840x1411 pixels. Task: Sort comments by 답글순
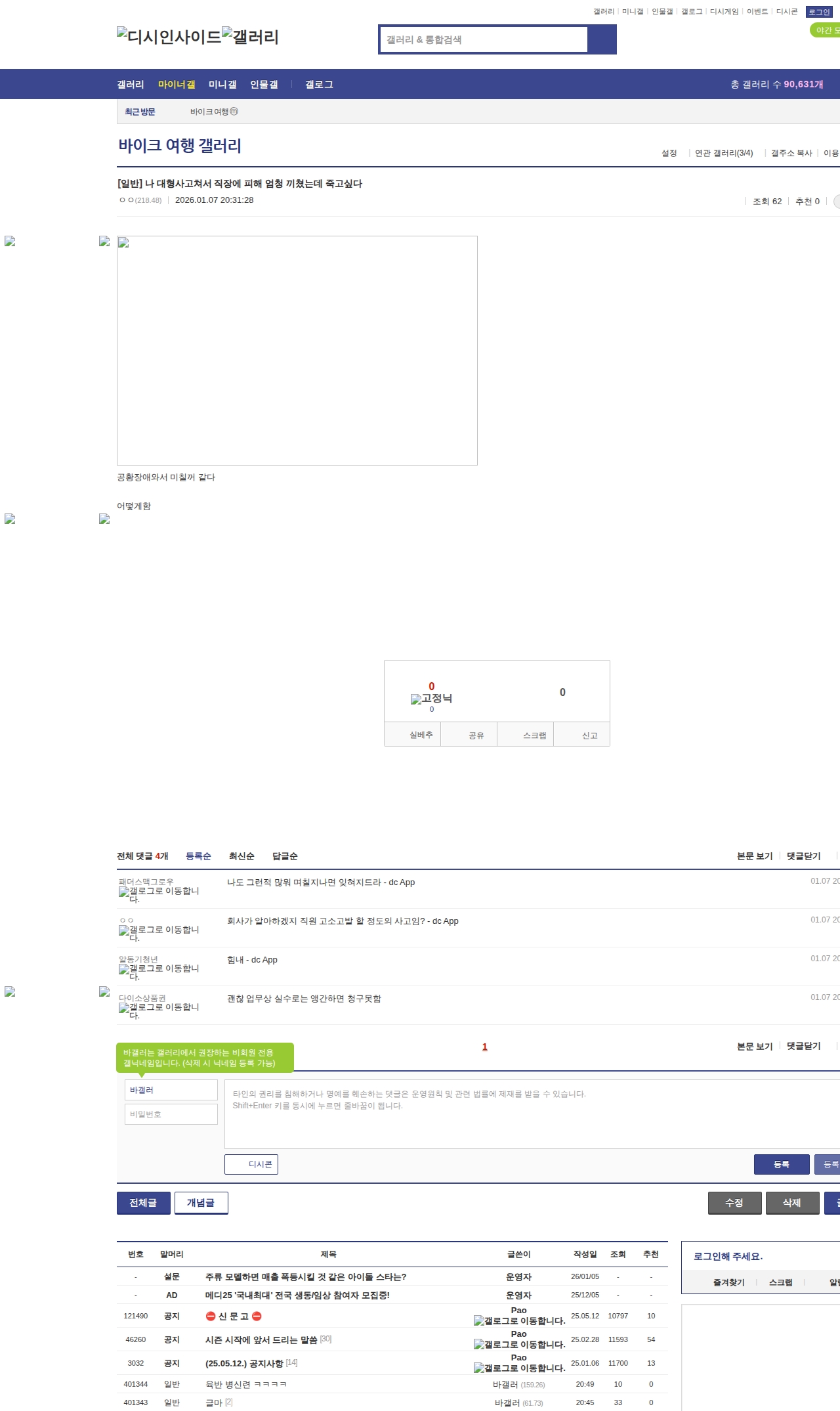pos(285,856)
